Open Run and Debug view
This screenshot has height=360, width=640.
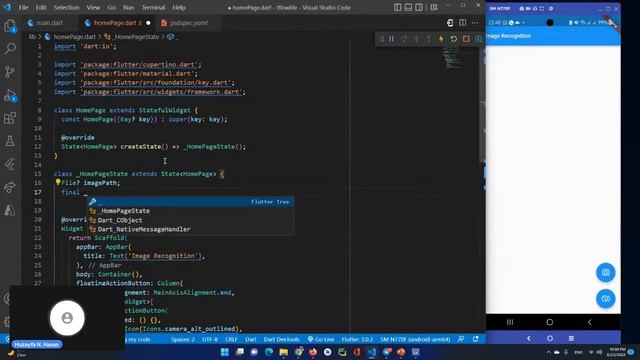pyautogui.click(x=10, y=96)
